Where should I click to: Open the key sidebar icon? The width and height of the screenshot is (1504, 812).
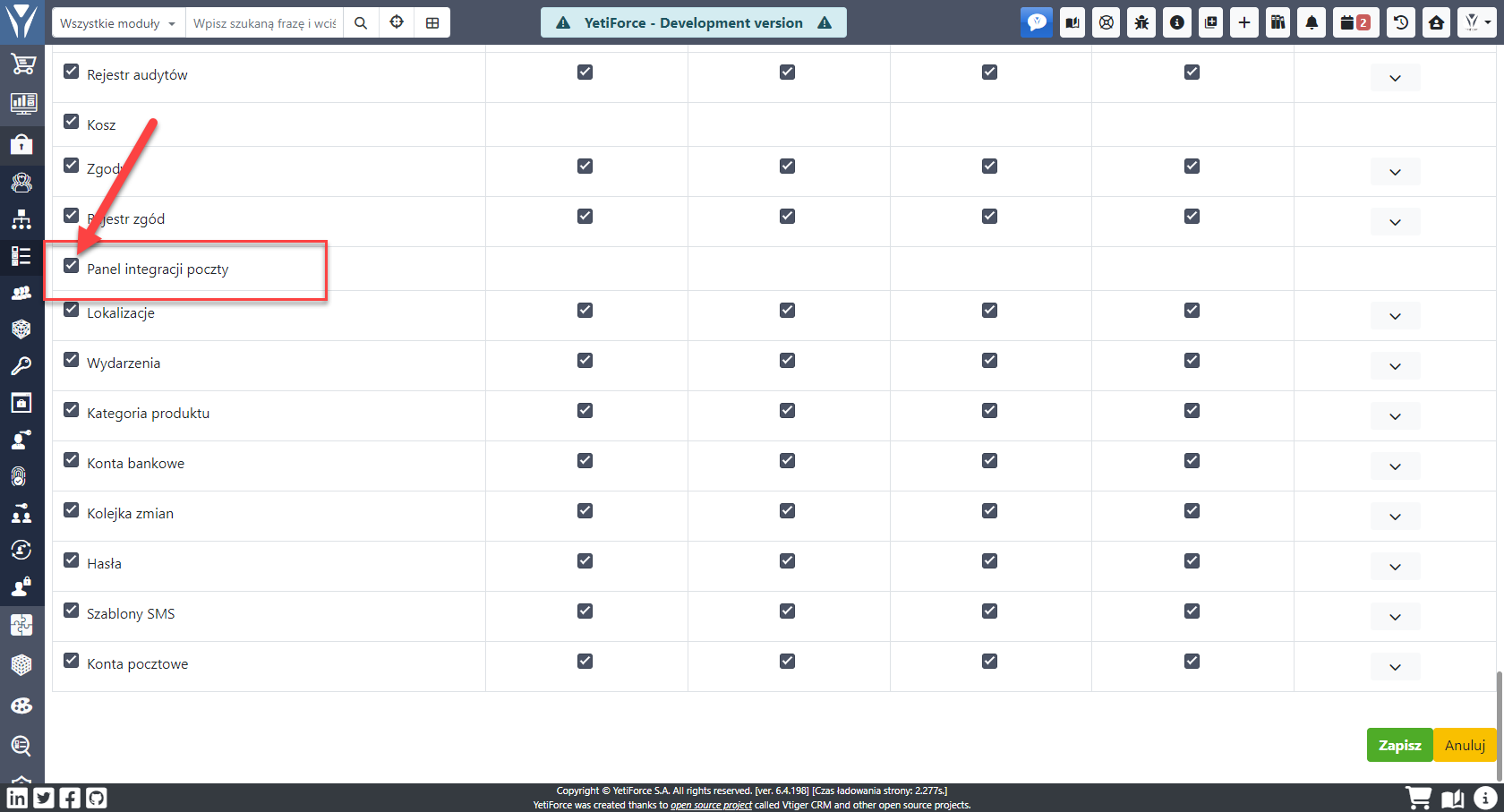pyautogui.click(x=21, y=365)
